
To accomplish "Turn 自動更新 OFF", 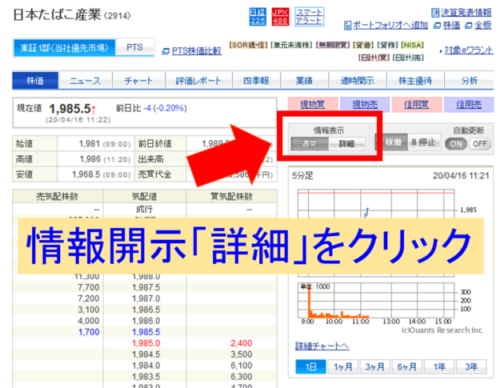I will coord(480,144).
